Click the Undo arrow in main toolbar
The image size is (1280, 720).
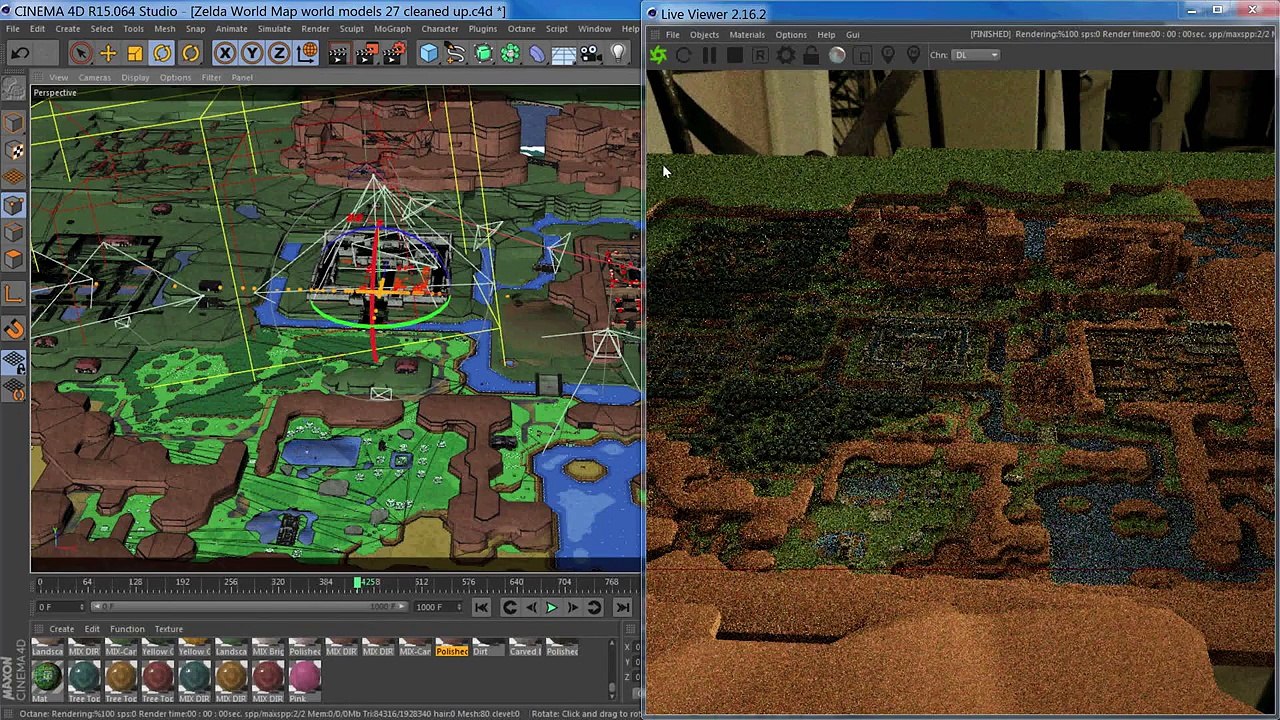[19, 54]
